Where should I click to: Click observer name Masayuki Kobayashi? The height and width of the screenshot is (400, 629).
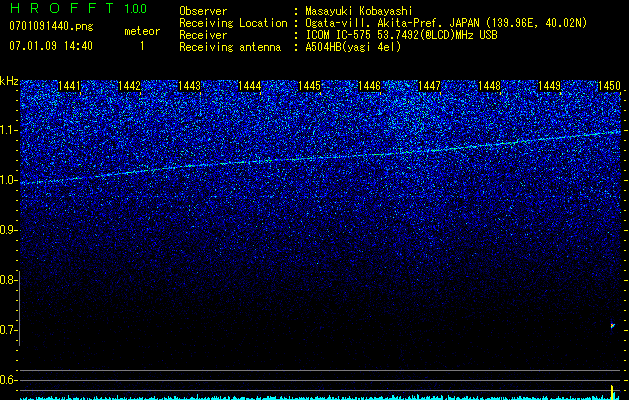(x=359, y=11)
